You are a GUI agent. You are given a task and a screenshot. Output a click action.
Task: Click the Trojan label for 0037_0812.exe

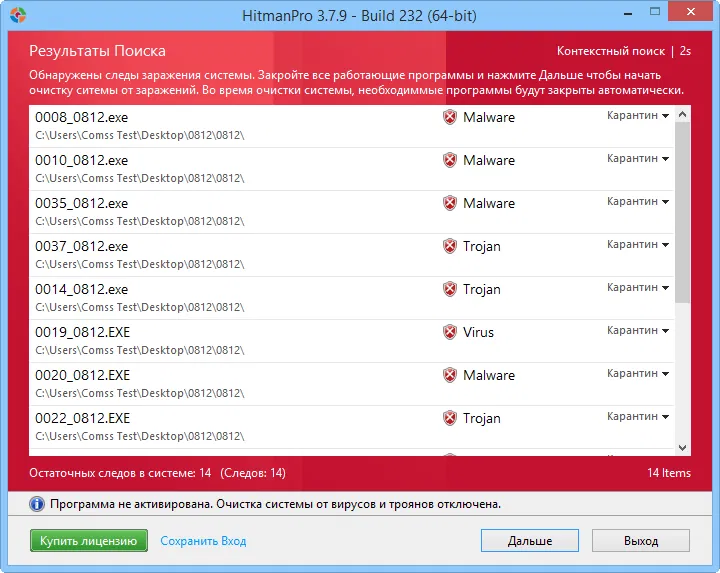(482, 247)
